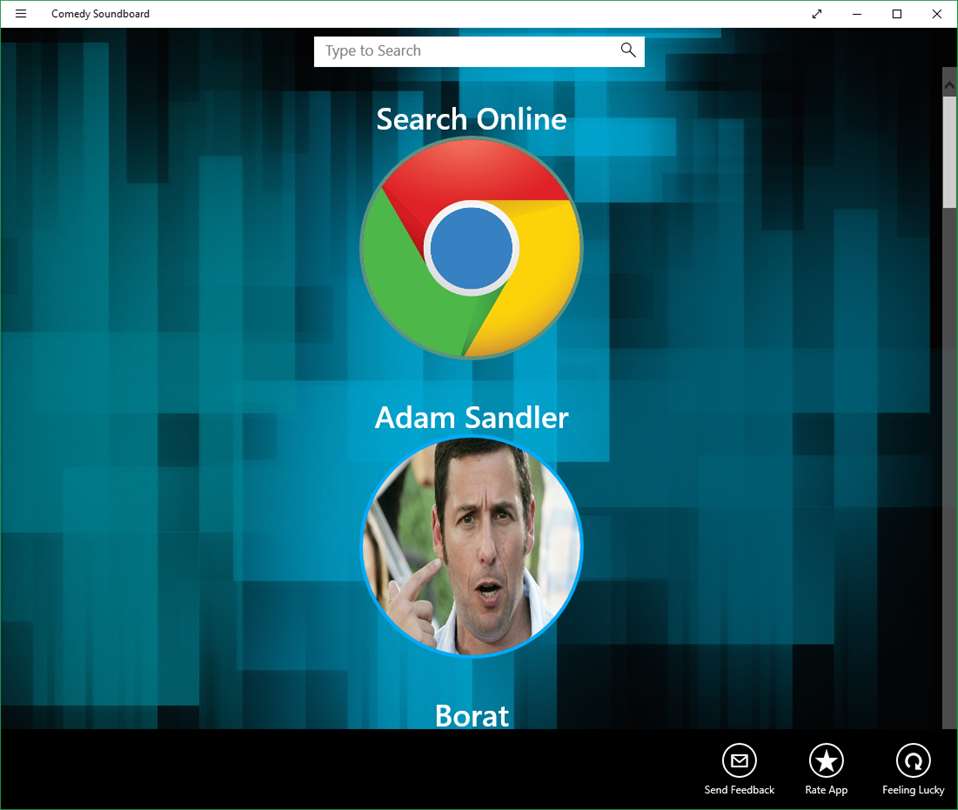
Task: Click the Feeling Lucky refresh icon
Action: 913,761
